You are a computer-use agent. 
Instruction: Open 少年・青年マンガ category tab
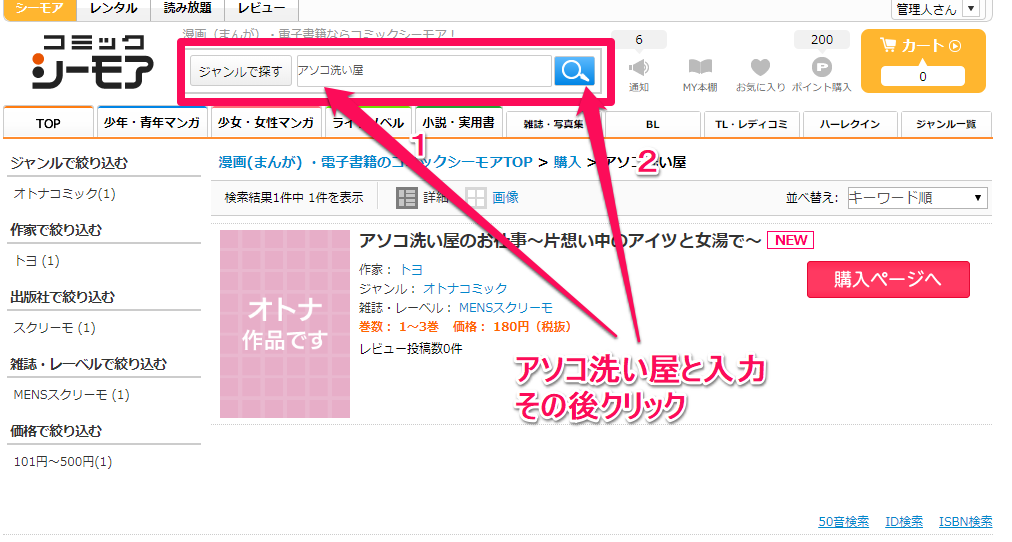pyautogui.click(x=152, y=123)
